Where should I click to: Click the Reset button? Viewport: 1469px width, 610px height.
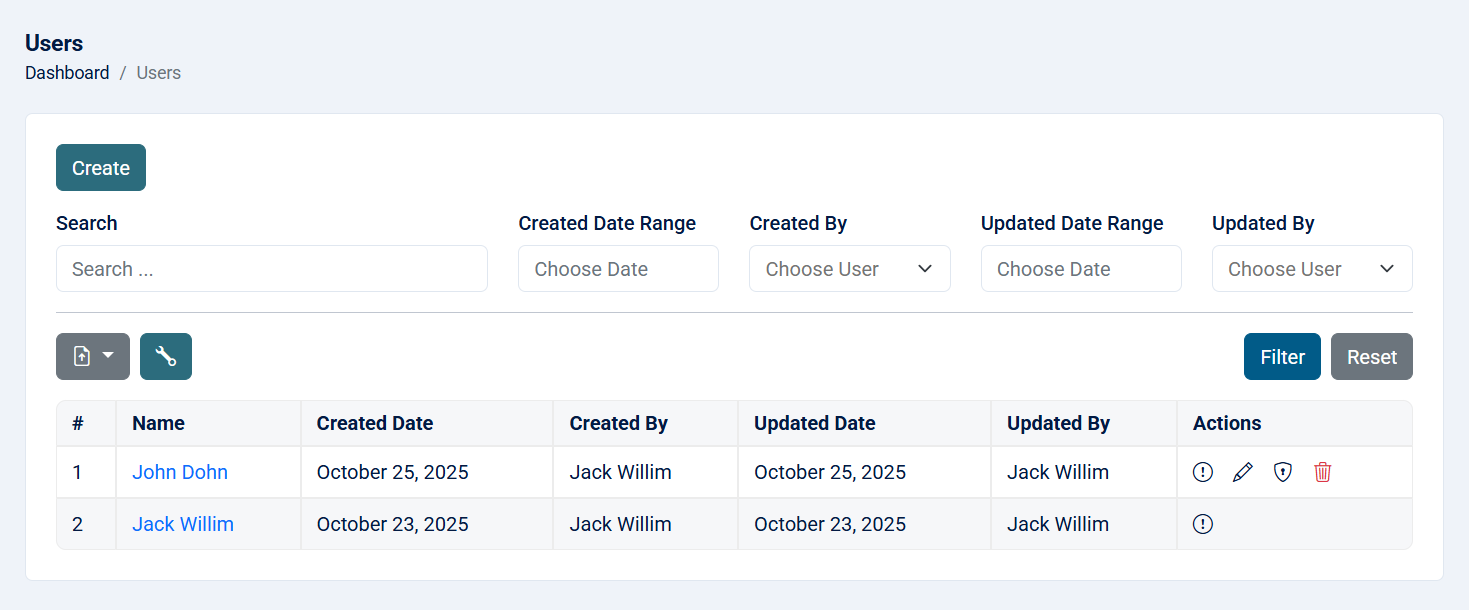(1371, 357)
